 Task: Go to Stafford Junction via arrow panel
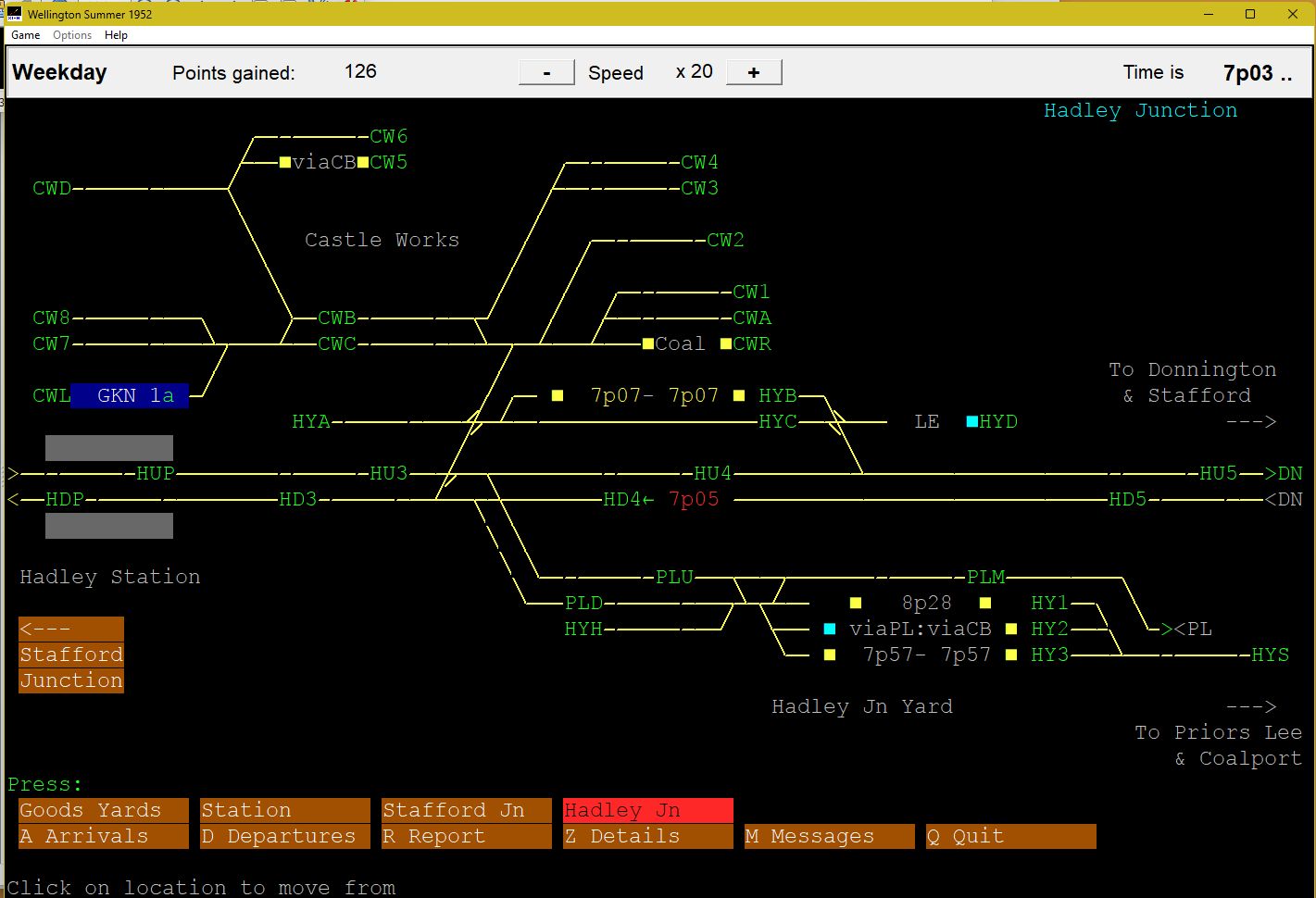(71, 655)
